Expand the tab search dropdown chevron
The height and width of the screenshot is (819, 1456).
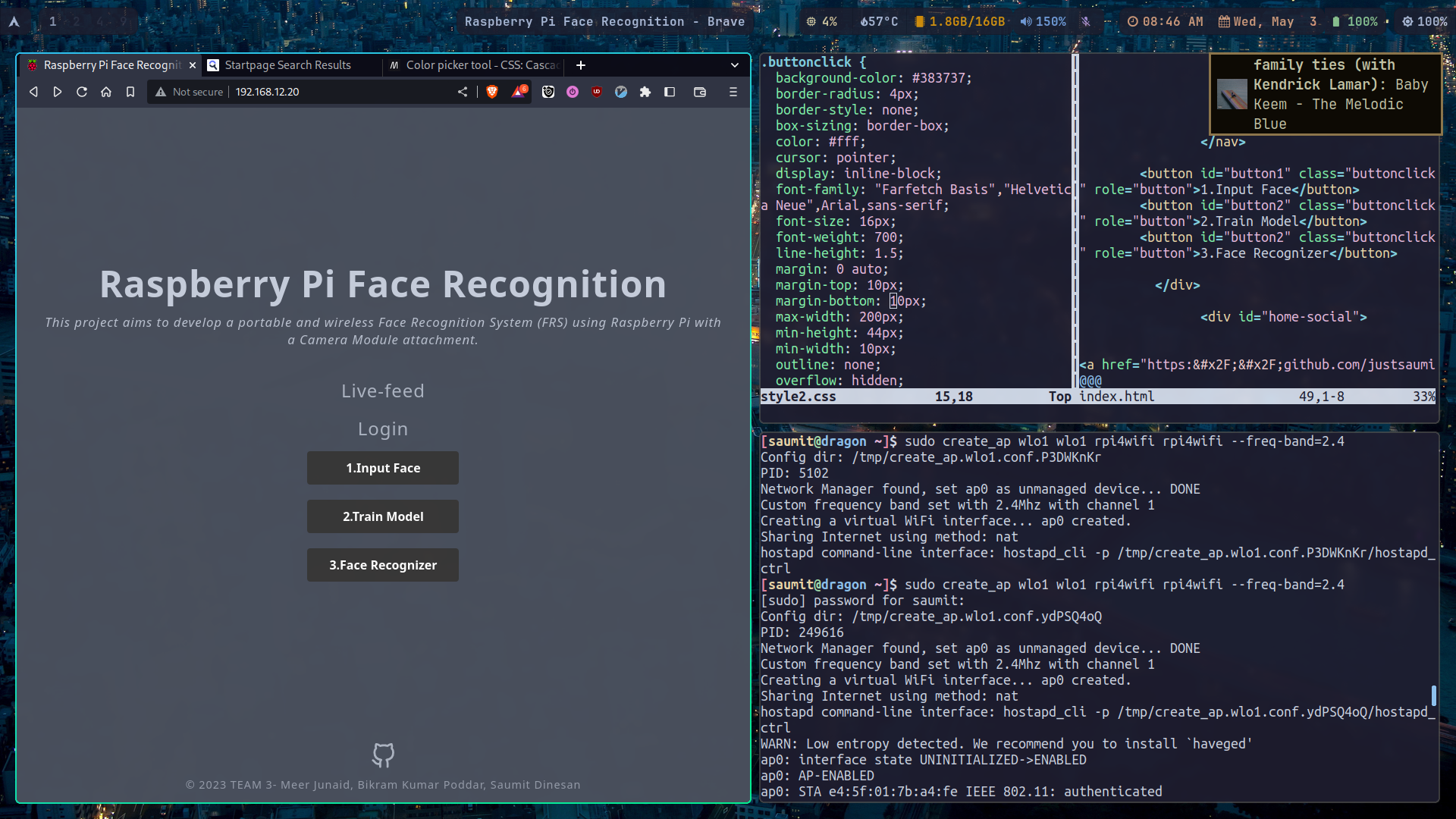pos(734,65)
